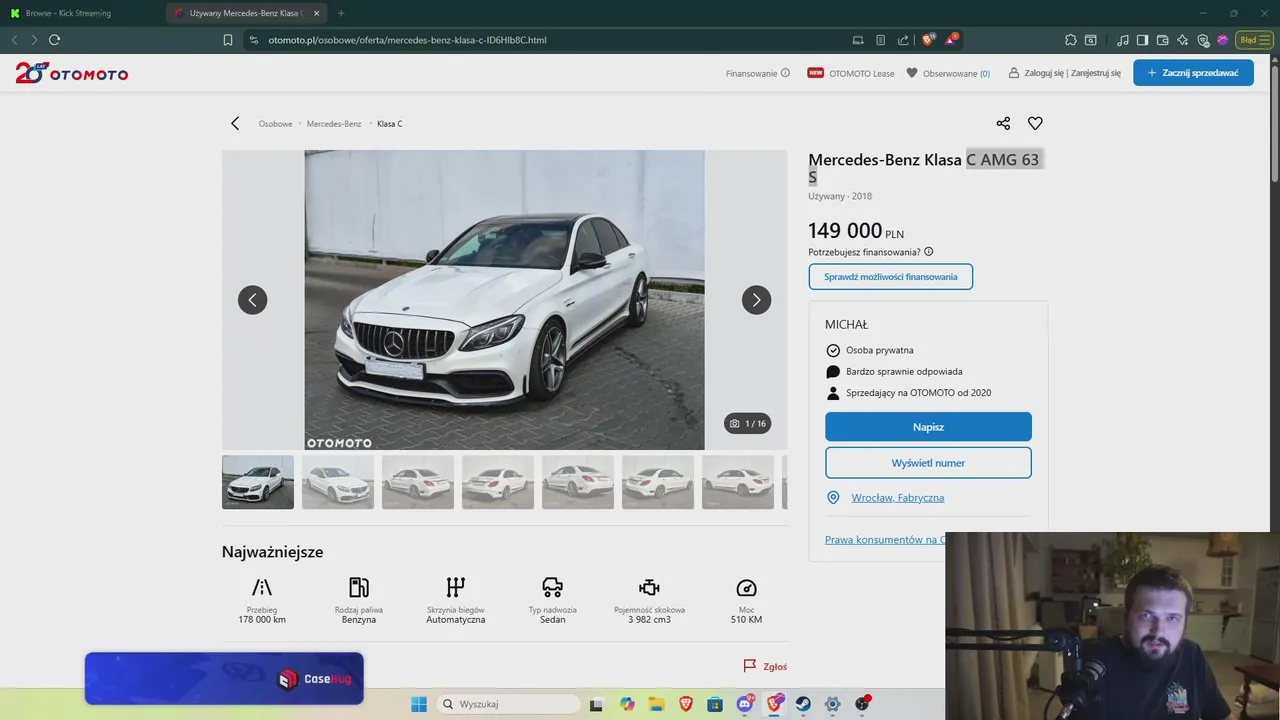Click the Moc 510 KM value
1280x720 pixels.
tap(746, 620)
